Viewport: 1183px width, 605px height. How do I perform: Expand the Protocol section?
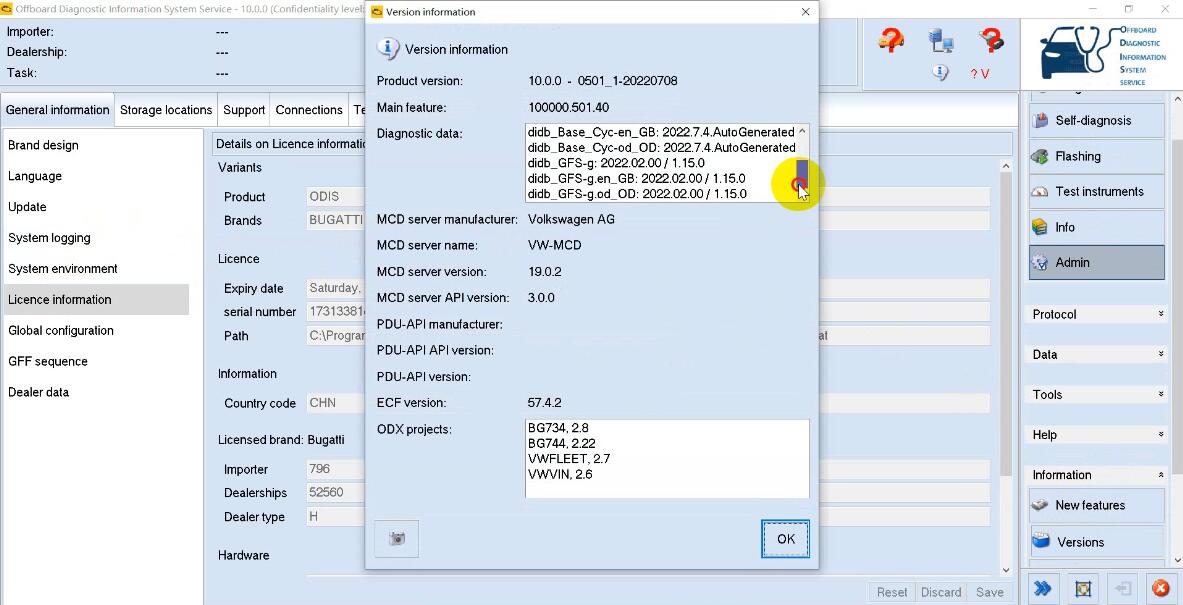click(1098, 314)
